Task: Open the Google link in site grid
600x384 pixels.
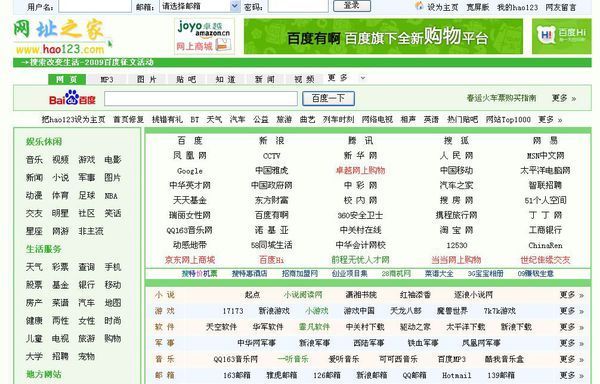Action: click(x=190, y=171)
